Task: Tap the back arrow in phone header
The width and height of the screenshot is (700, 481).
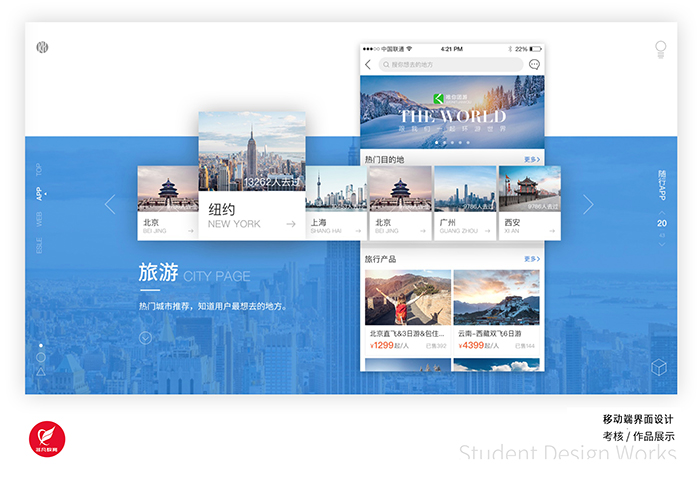Action: pyautogui.click(x=368, y=65)
